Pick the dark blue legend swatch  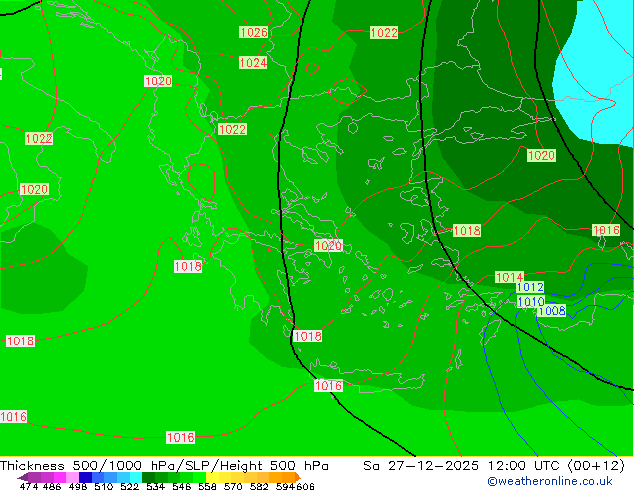[84, 477]
